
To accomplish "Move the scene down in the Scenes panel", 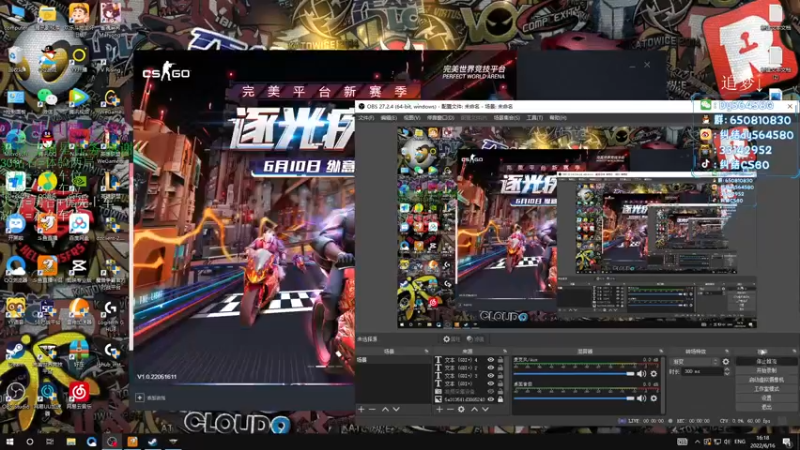I will click(396, 409).
